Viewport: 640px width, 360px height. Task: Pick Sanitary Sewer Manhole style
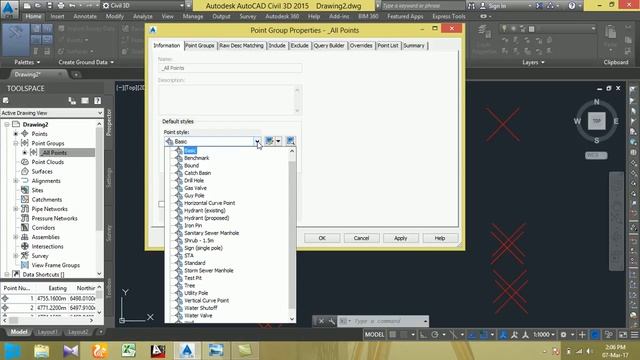pyautogui.click(x=211, y=233)
